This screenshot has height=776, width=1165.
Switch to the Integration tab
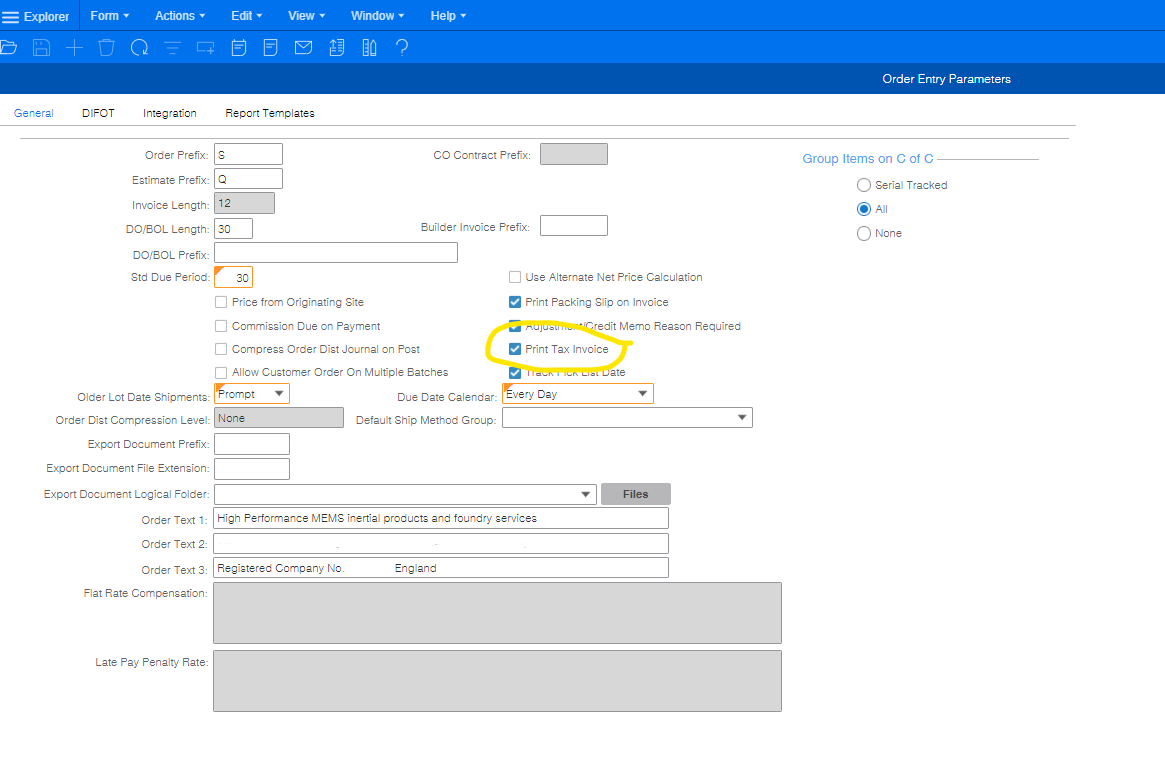[169, 113]
